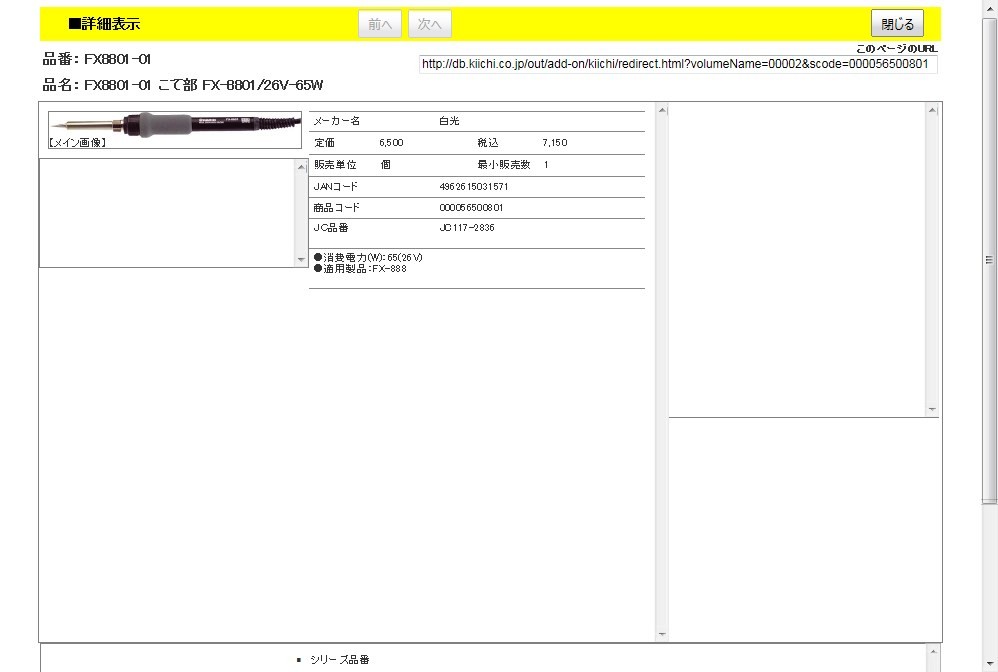Click the 販売単位 value 個
The image size is (998, 672).
[x=386, y=164]
